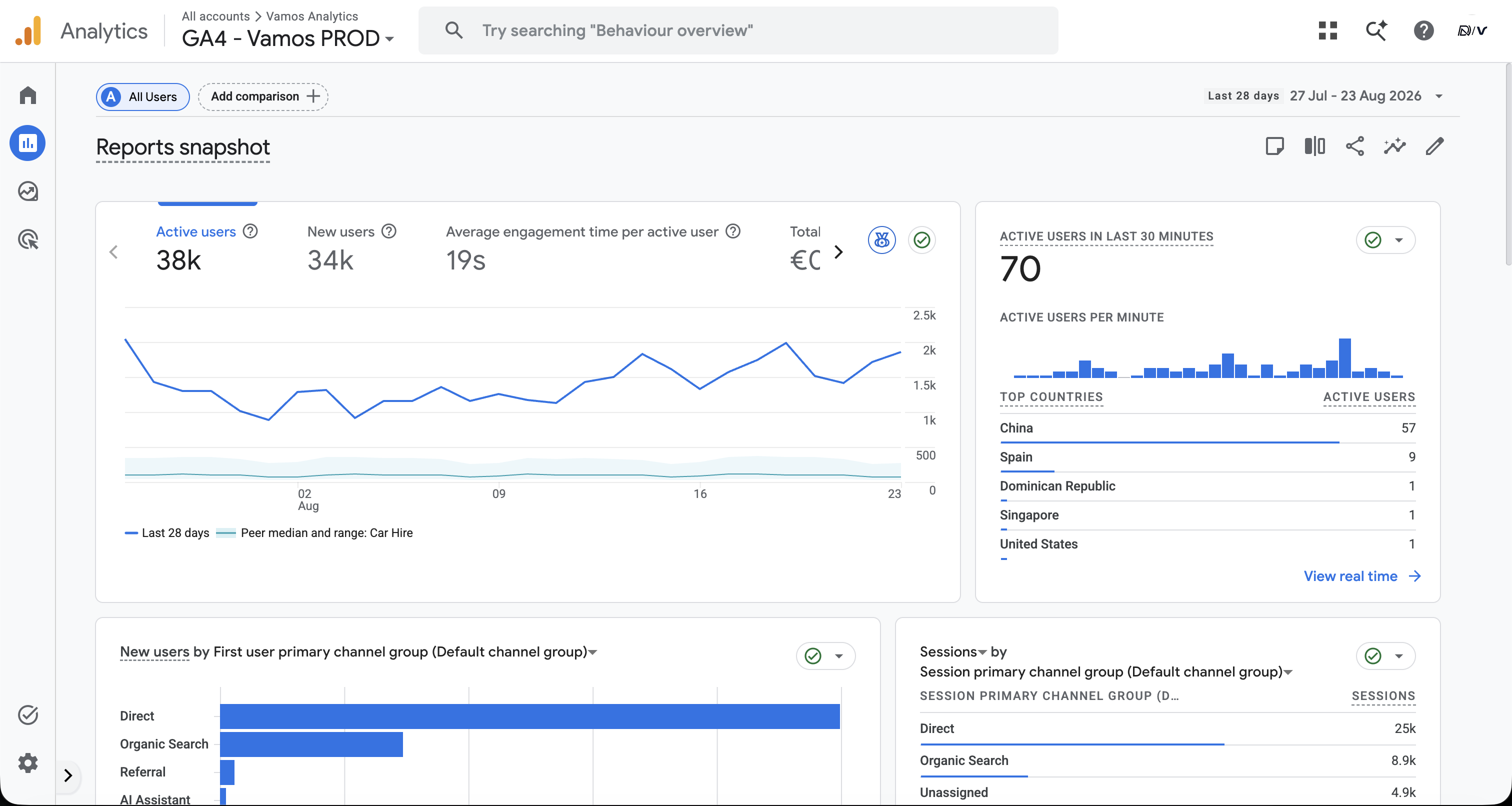1512x806 pixels.
Task: Open the Advertising icon in sidebar
Action: point(27,239)
